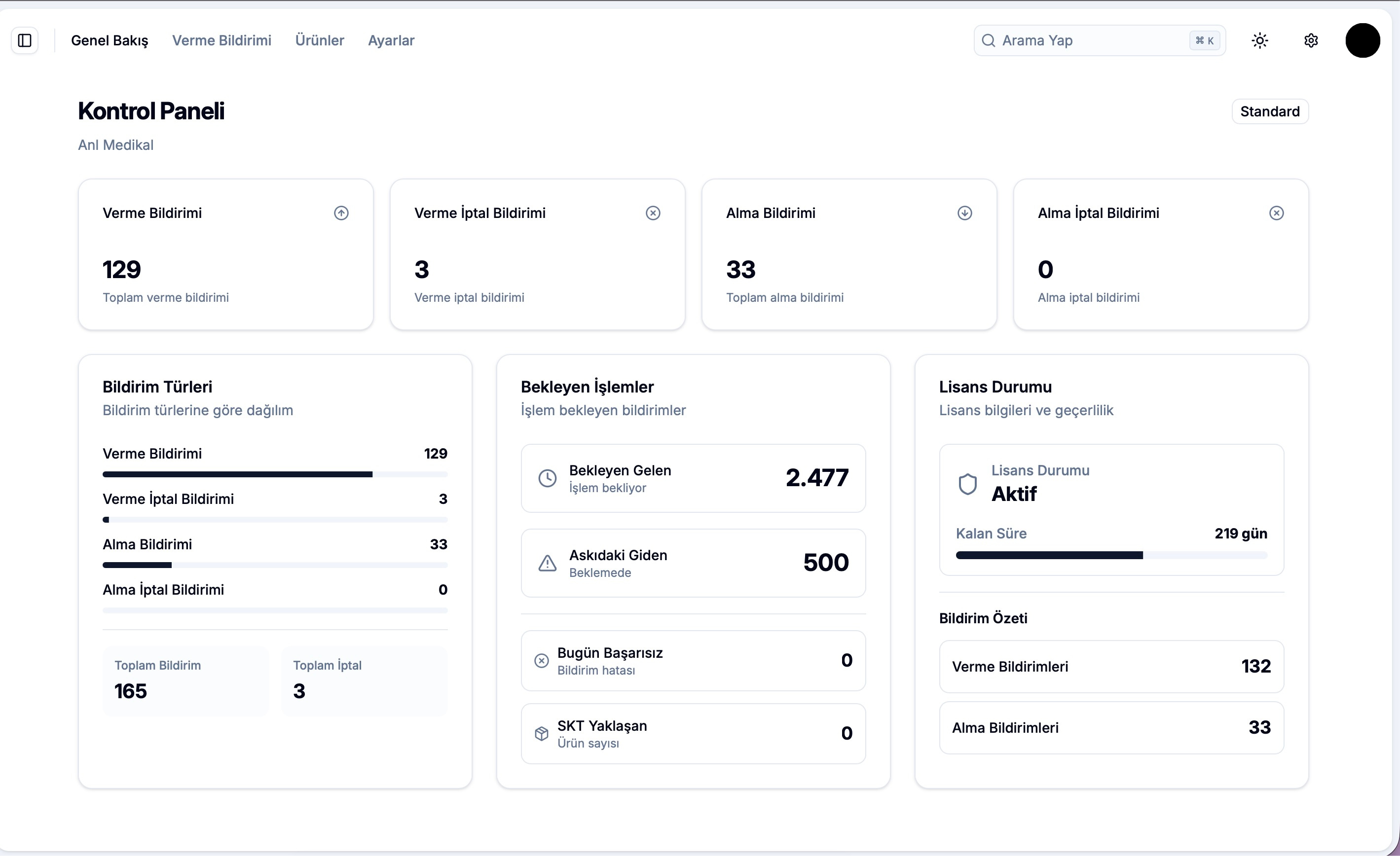The image size is (1400, 856).
Task: Click Lisans bilgileri ve geçerlilik subtitle
Action: pyautogui.click(x=1026, y=411)
